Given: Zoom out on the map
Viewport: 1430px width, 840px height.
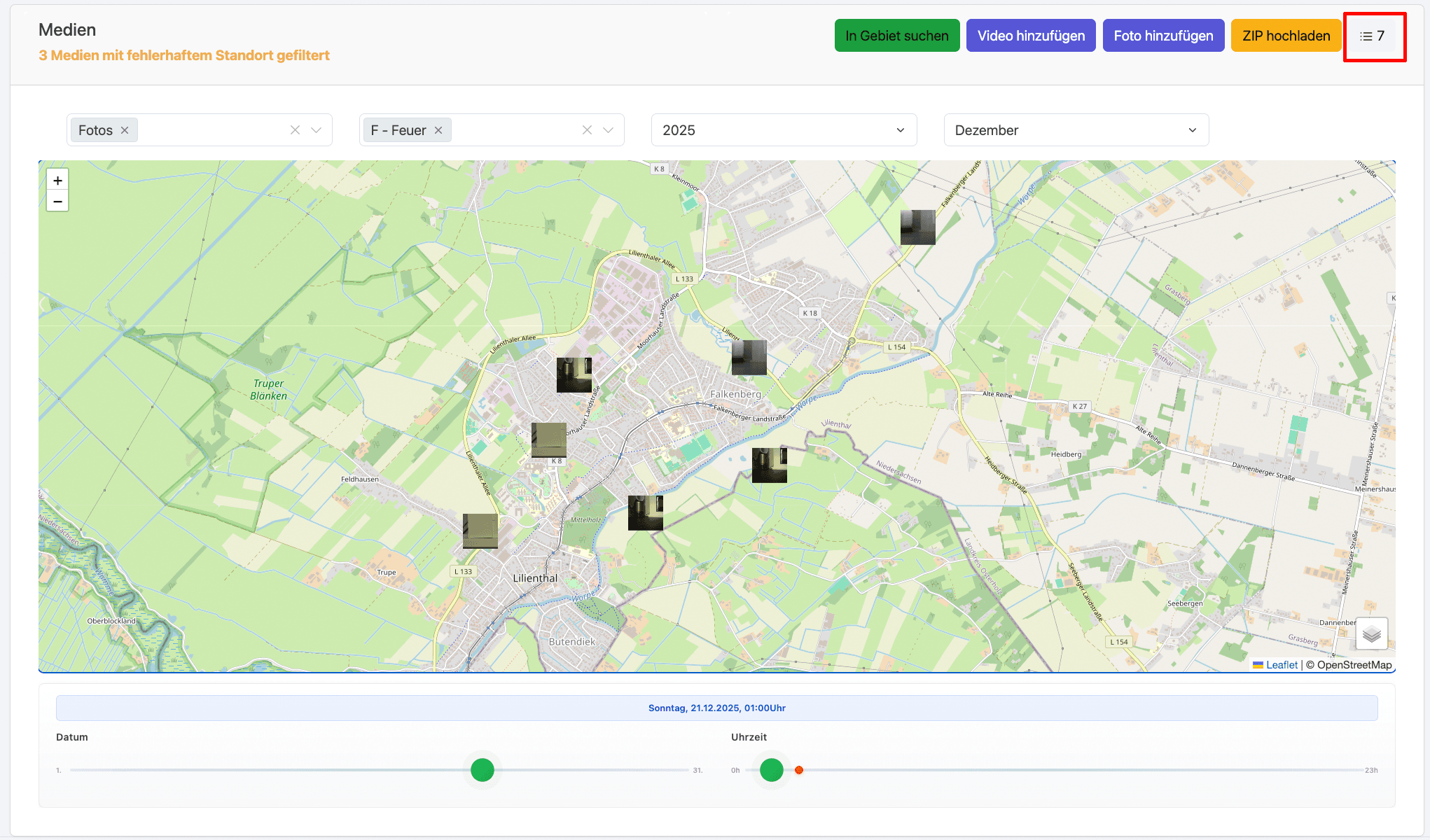Looking at the screenshot, I should tap(57, 202).
